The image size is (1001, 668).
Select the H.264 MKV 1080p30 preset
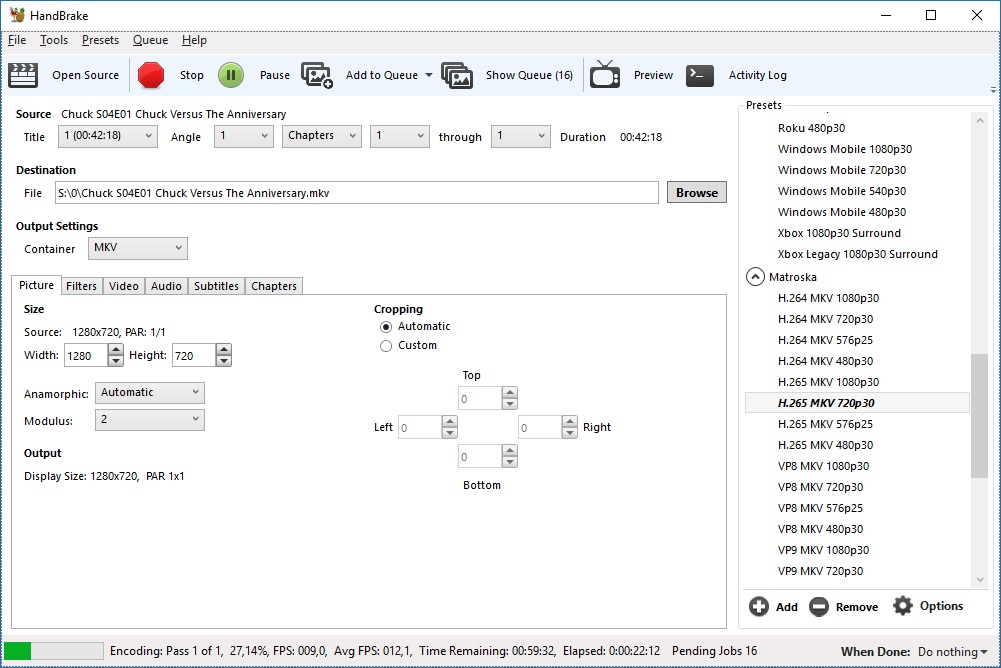coord(828,298)
